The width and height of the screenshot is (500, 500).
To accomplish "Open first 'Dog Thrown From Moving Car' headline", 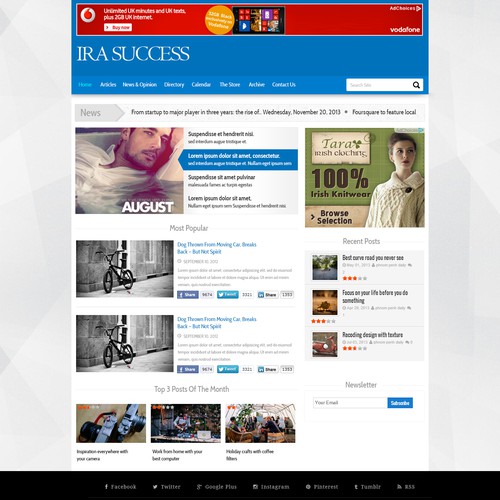I will [217, 248].
